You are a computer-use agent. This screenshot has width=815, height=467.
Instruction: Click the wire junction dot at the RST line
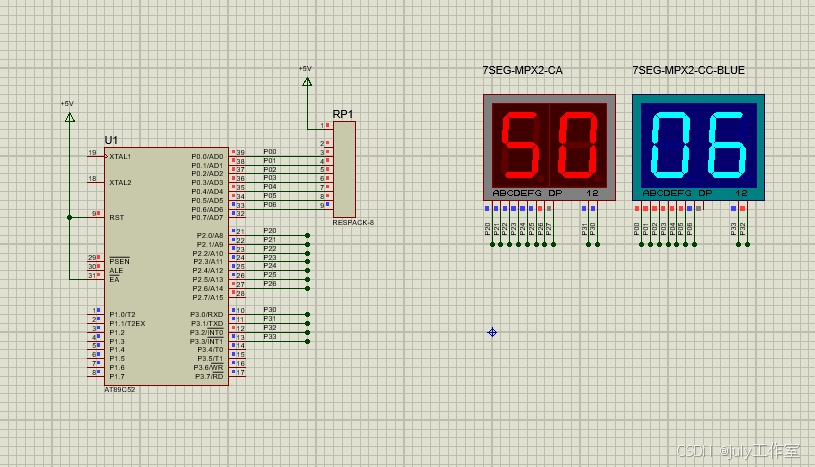point(70,217)
